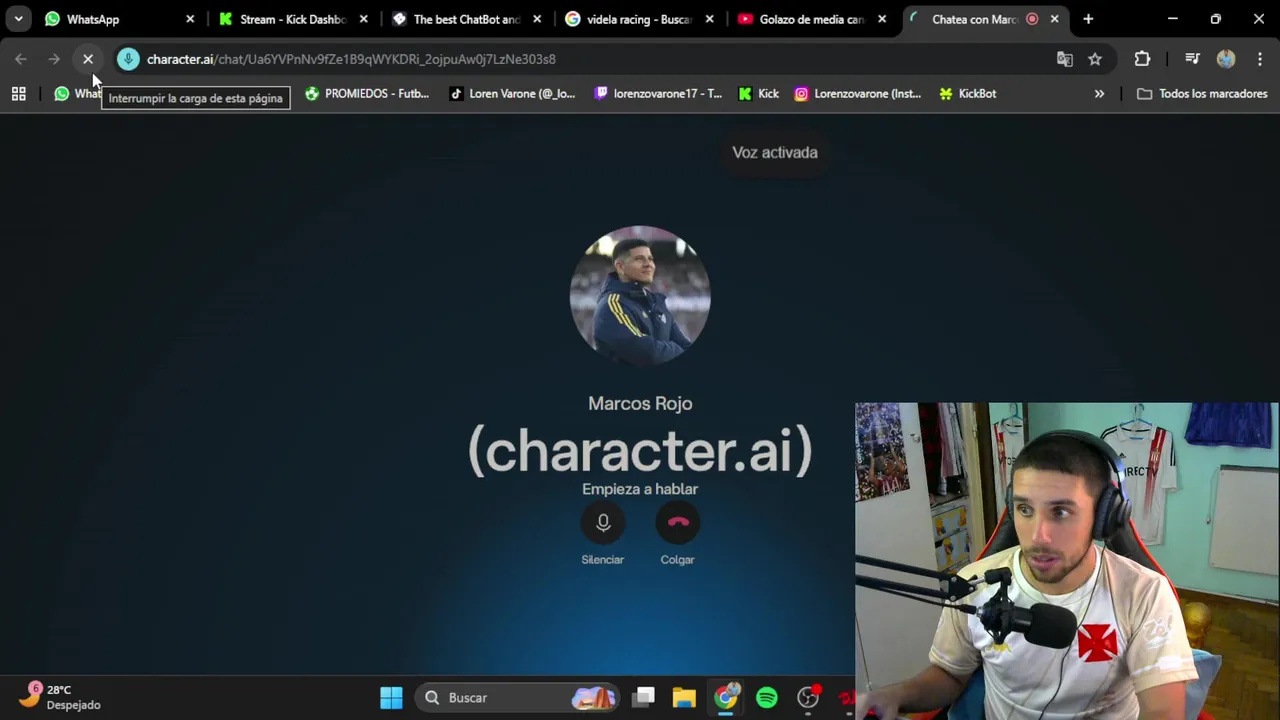Viewport: 1280px width, 720px height.
Task: Open the 28°C weather widget
Action: [62, 697]
